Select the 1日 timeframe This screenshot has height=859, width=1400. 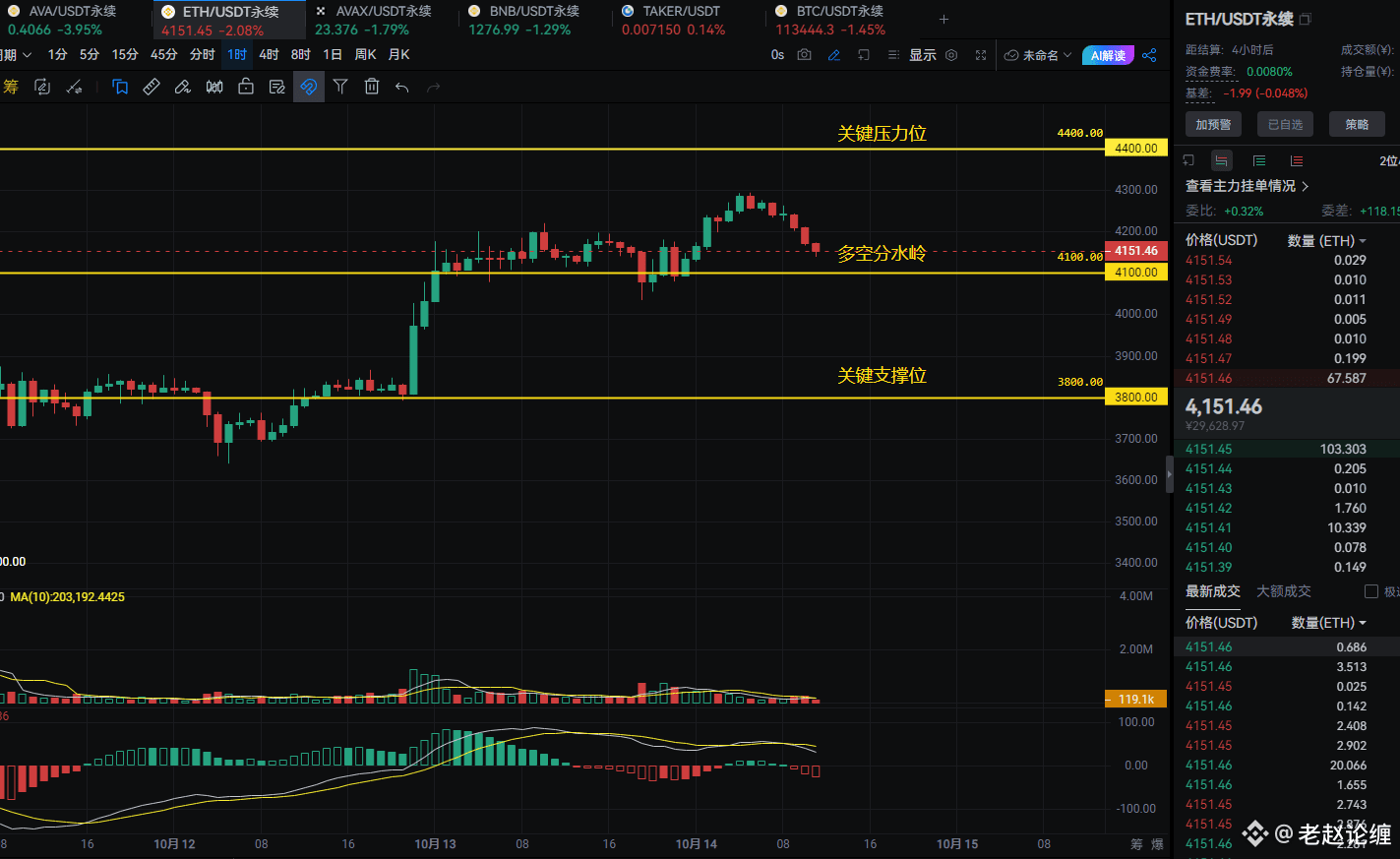click(x=333, y=55)
